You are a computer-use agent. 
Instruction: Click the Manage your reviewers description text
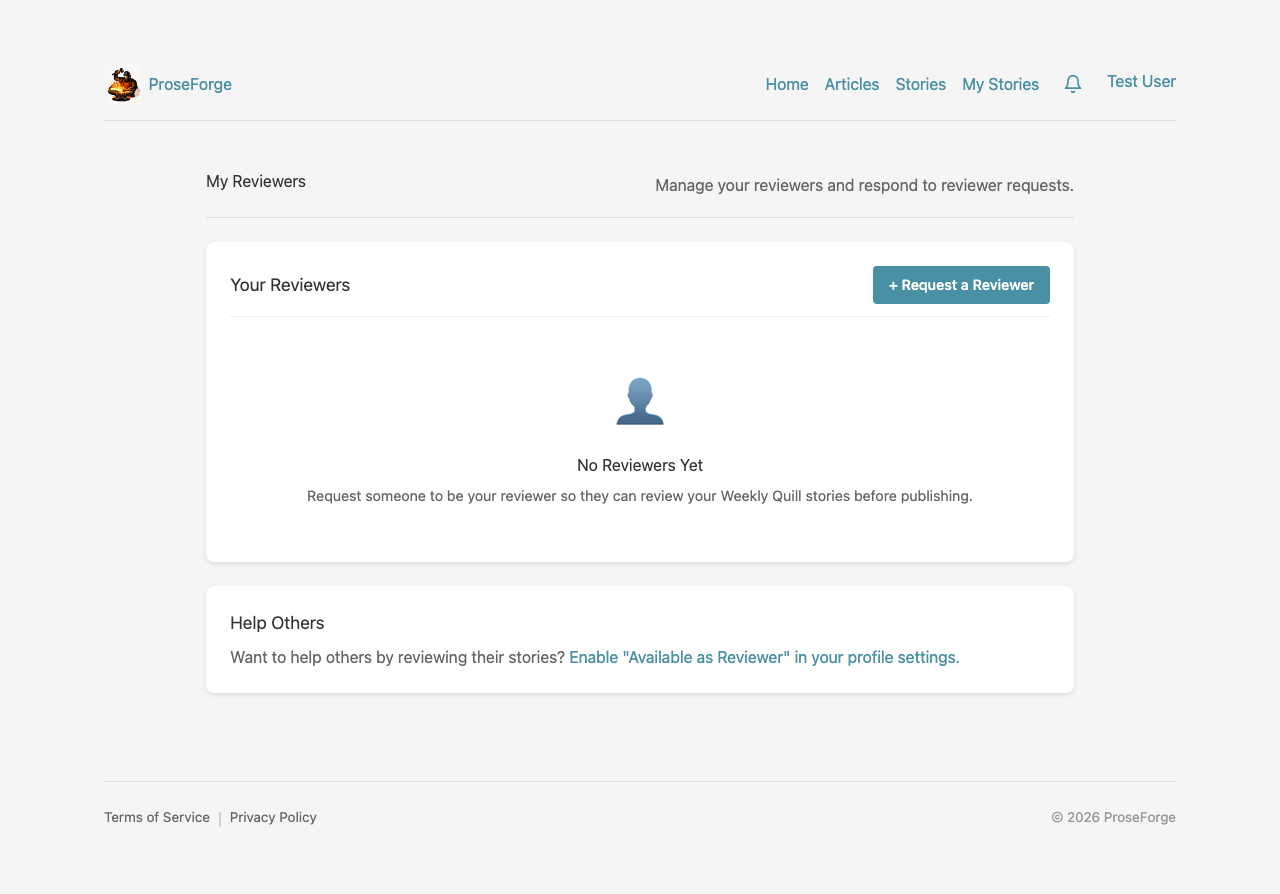click(864, 185)
